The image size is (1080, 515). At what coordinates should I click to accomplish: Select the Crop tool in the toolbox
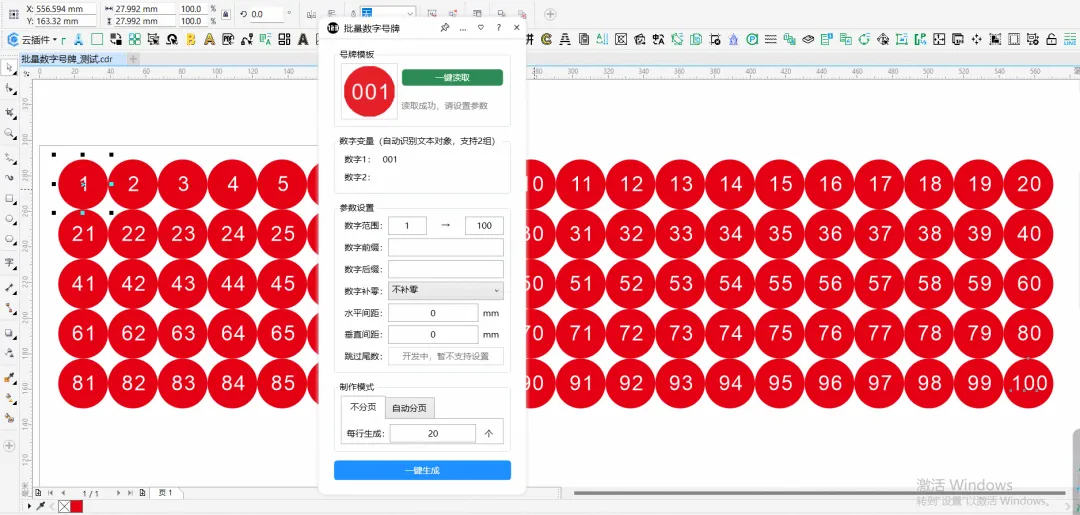pyautogui.click(x=9, y=111)
